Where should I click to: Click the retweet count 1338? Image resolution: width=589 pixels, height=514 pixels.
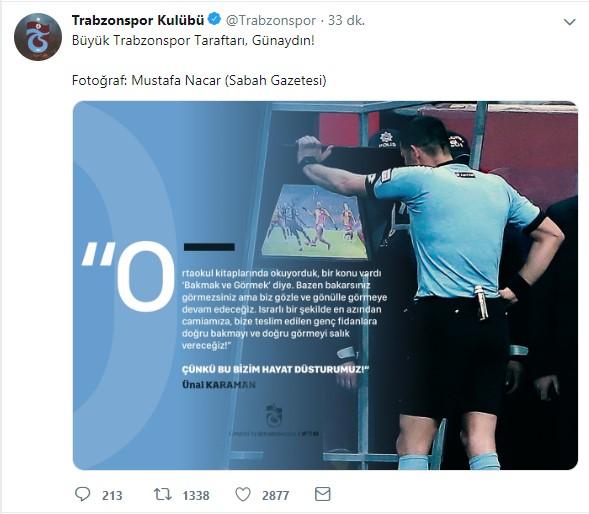pyautogui.click(x=196, y=495)
